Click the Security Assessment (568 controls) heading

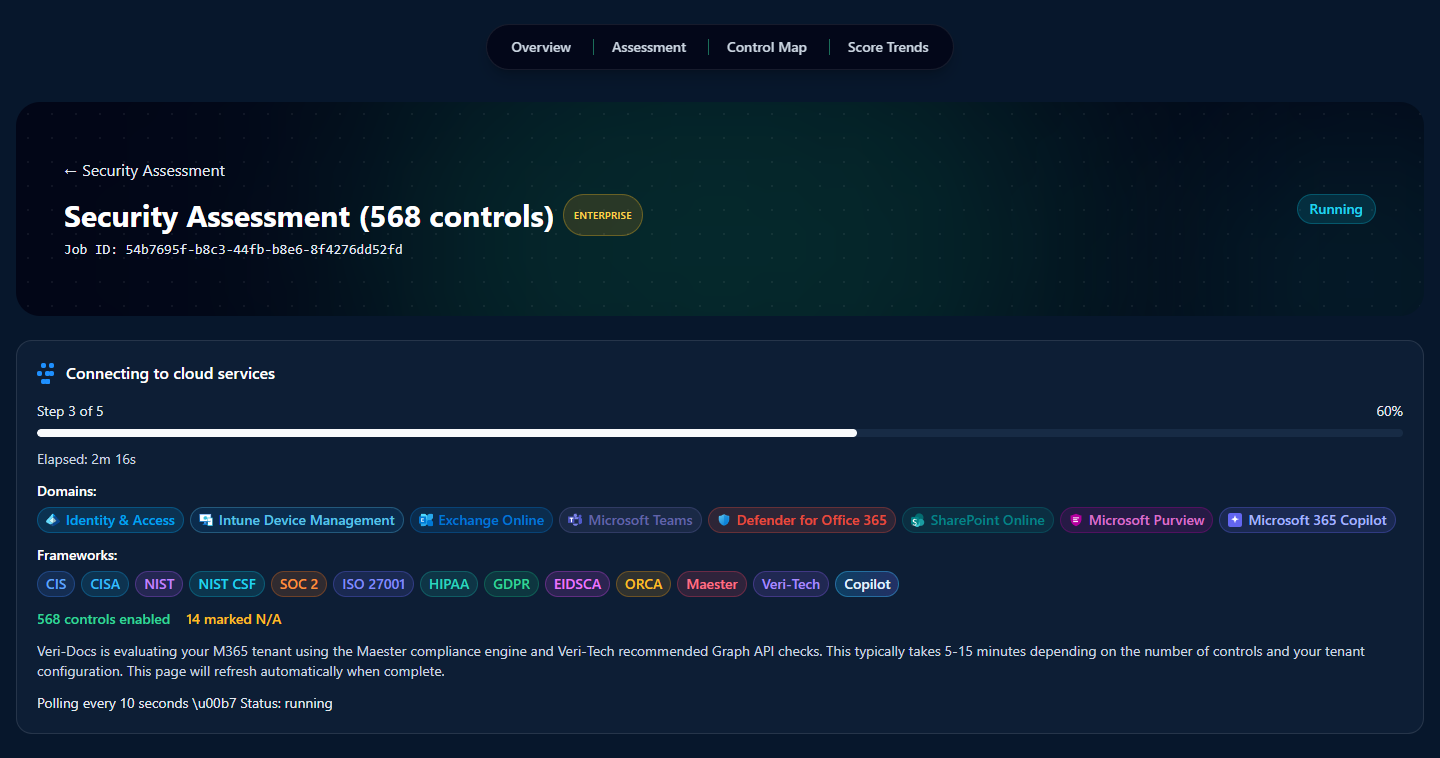pos(309,217)
